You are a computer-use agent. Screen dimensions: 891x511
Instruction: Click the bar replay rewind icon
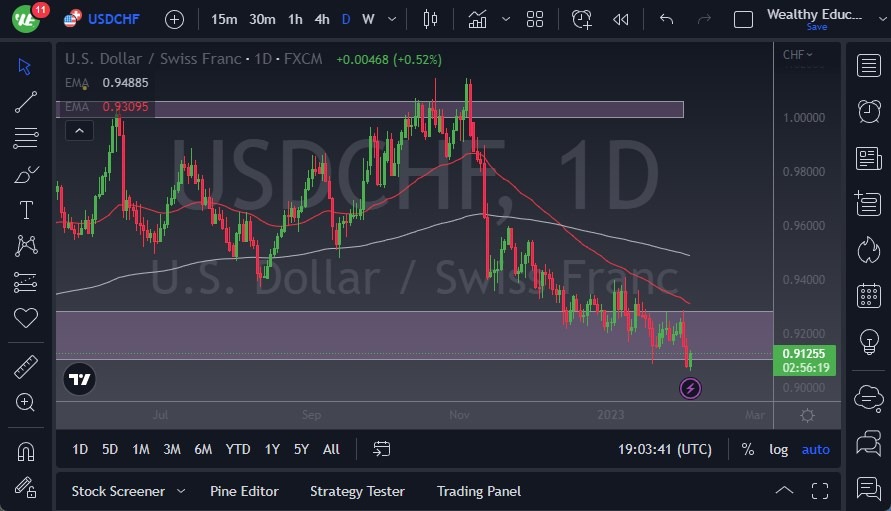[621, 19]
